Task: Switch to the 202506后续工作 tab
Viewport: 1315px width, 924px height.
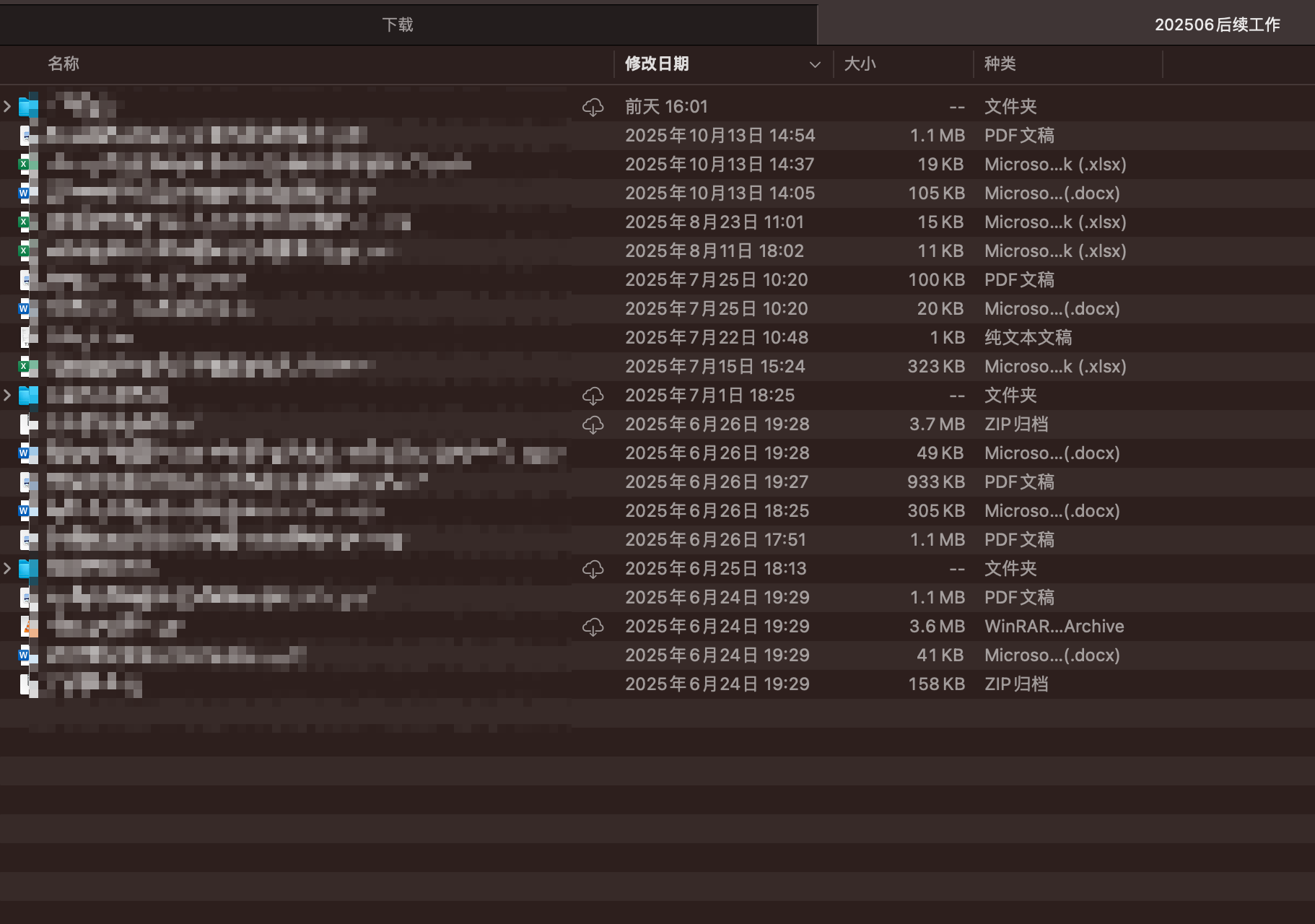Action: point(1065,25)
